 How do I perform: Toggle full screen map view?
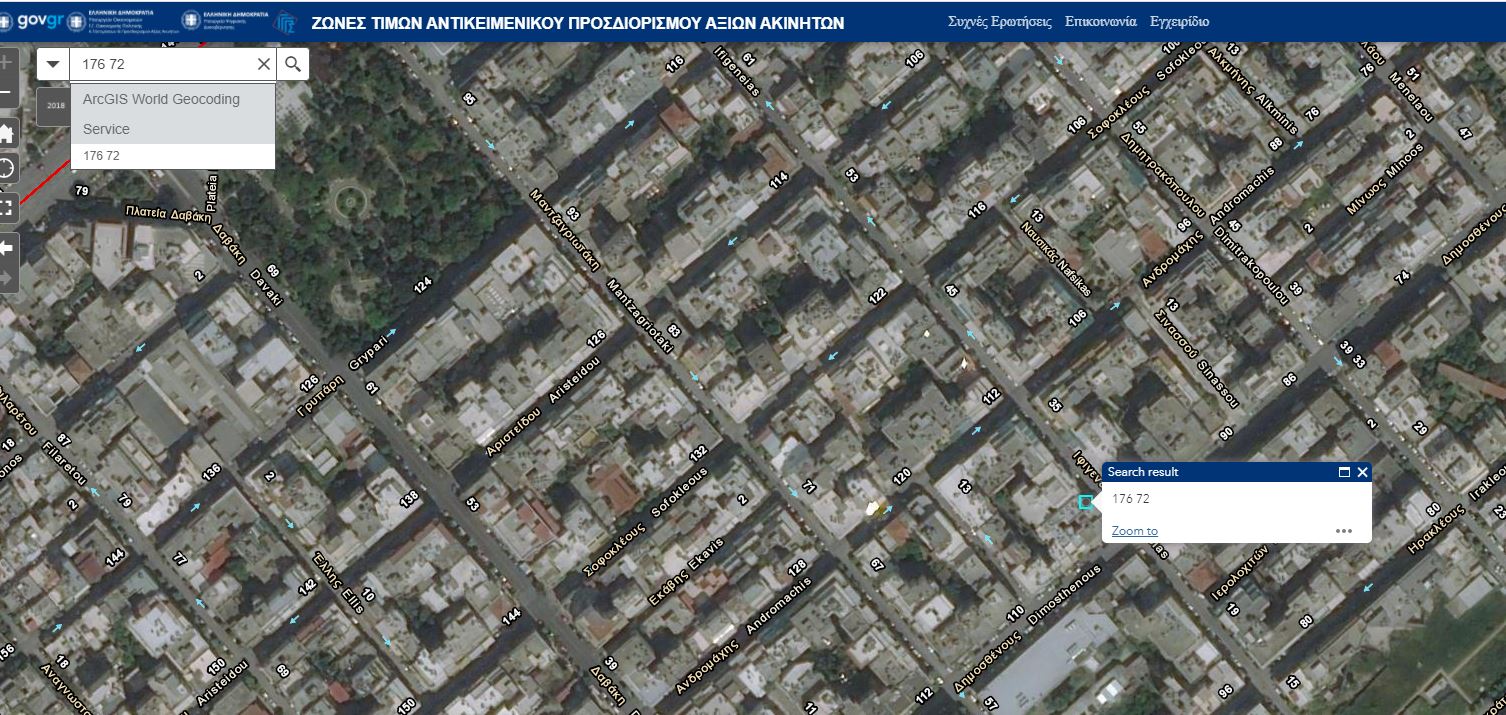pos(6,207)
